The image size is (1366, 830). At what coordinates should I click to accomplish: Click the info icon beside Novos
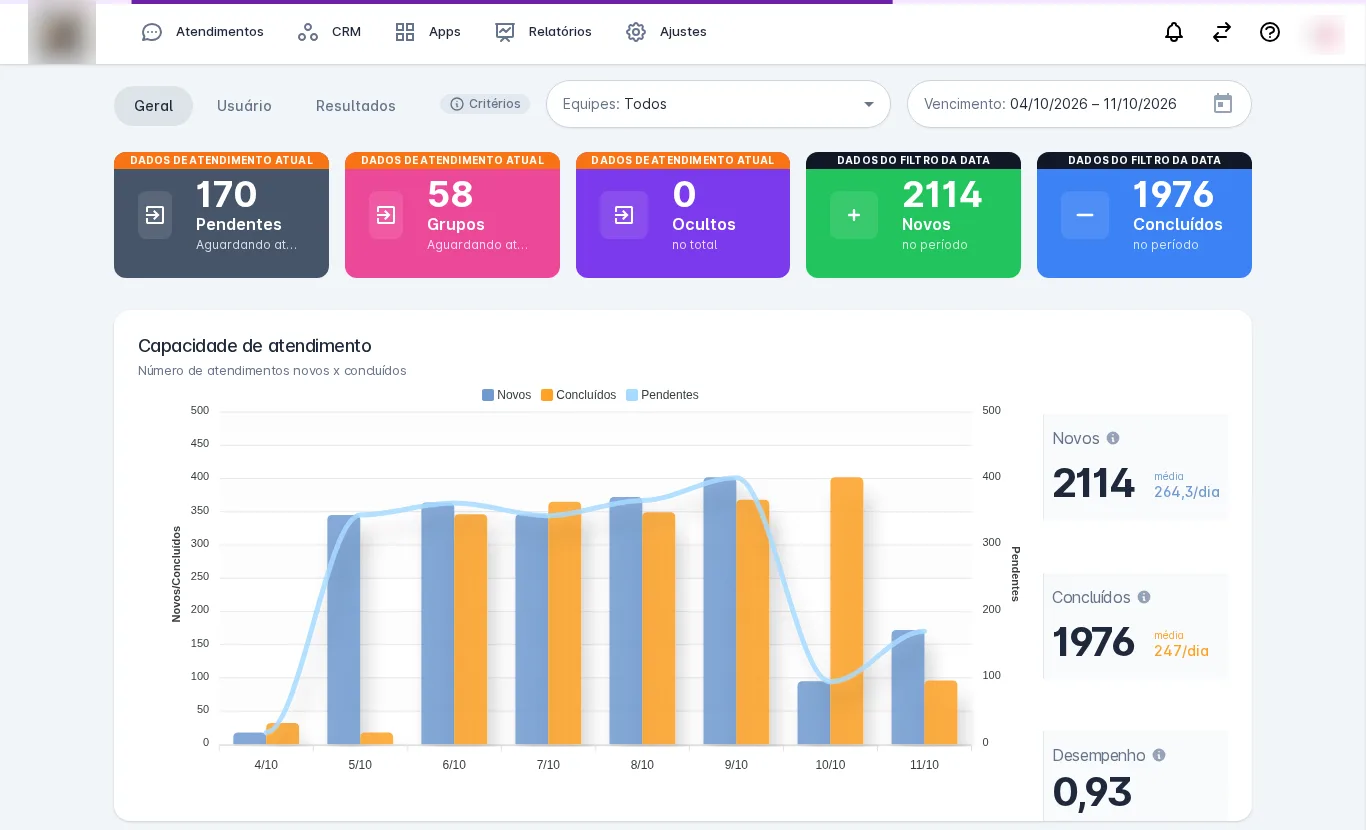[1113, 438]
